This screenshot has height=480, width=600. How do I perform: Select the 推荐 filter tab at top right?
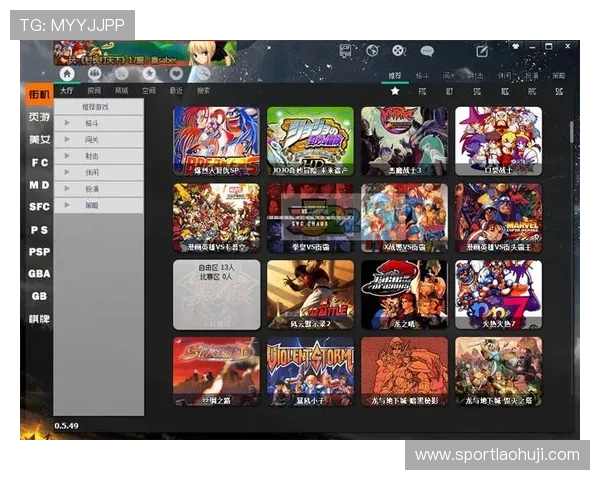[394, 75]
